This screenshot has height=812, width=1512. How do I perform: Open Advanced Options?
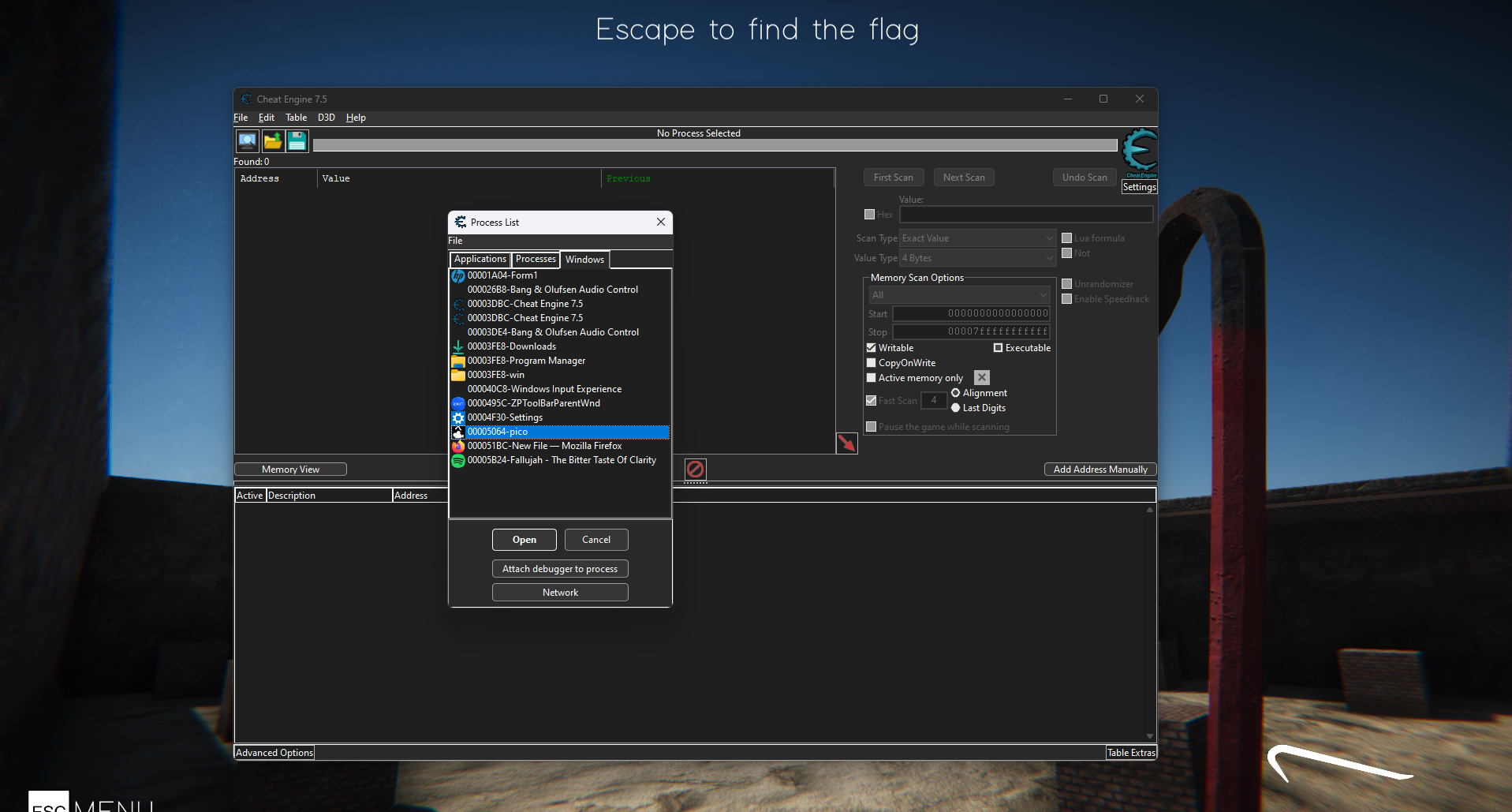tap(274, 753)
